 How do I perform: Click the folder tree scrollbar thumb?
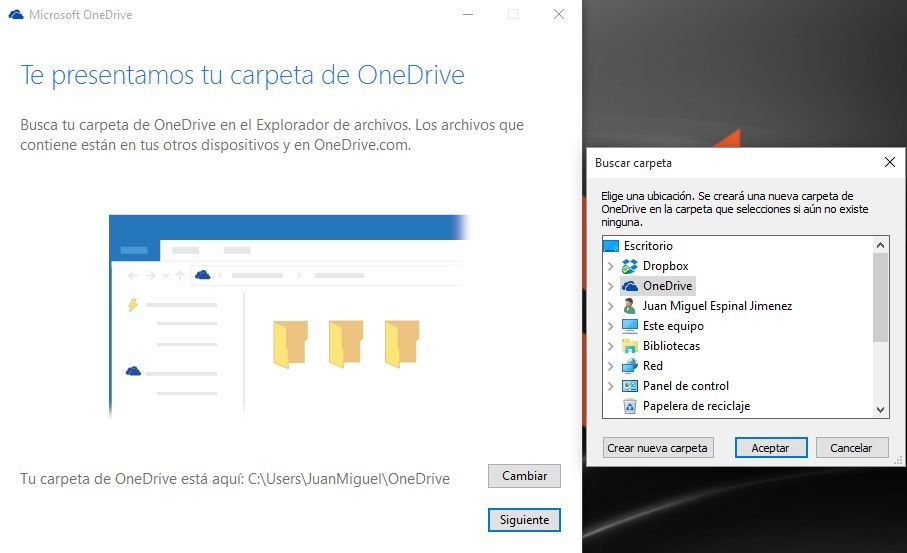pyautogui.click(x=880, y=297)
